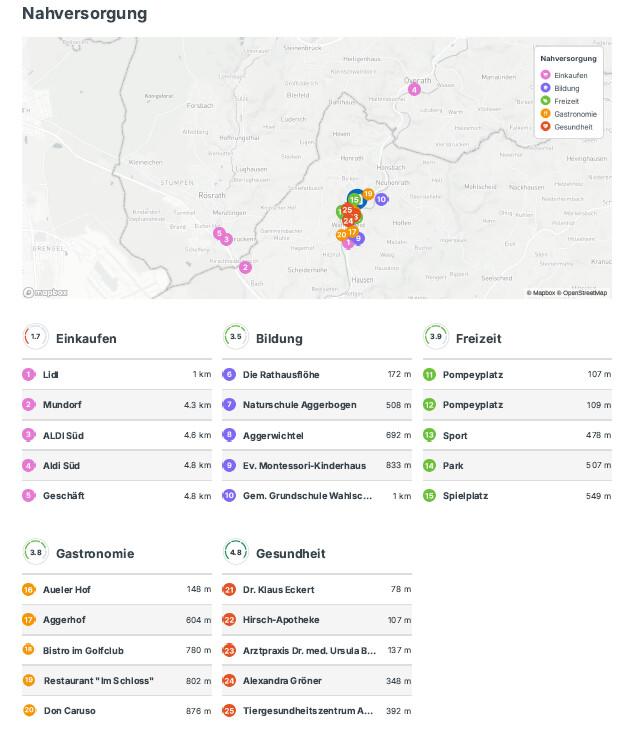
Task: Click pink map marker 2 on map
Action: (245, 267)
